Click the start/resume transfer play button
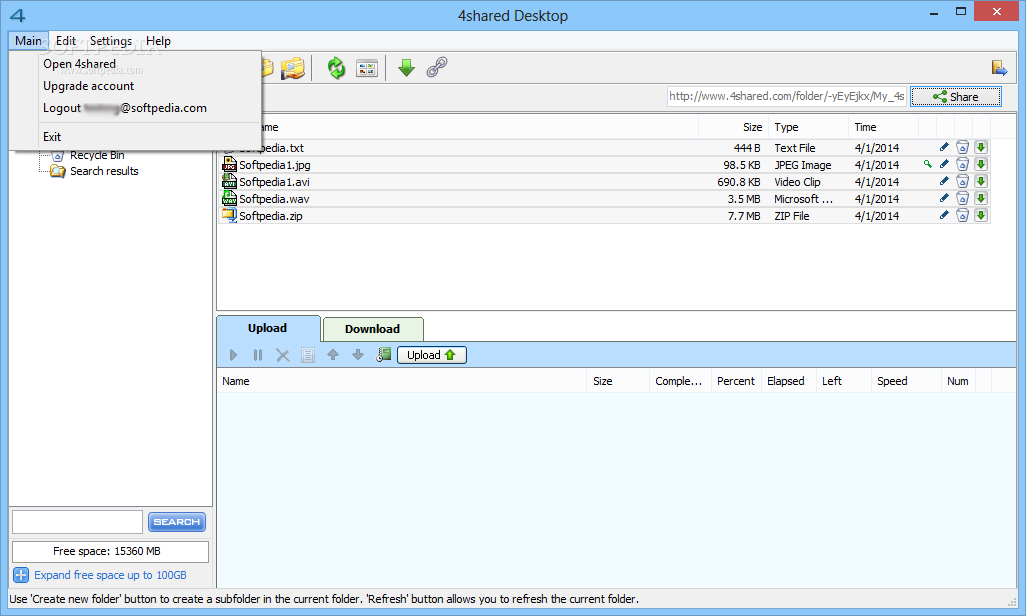The image size is (1026, 616). click(233, 355)
